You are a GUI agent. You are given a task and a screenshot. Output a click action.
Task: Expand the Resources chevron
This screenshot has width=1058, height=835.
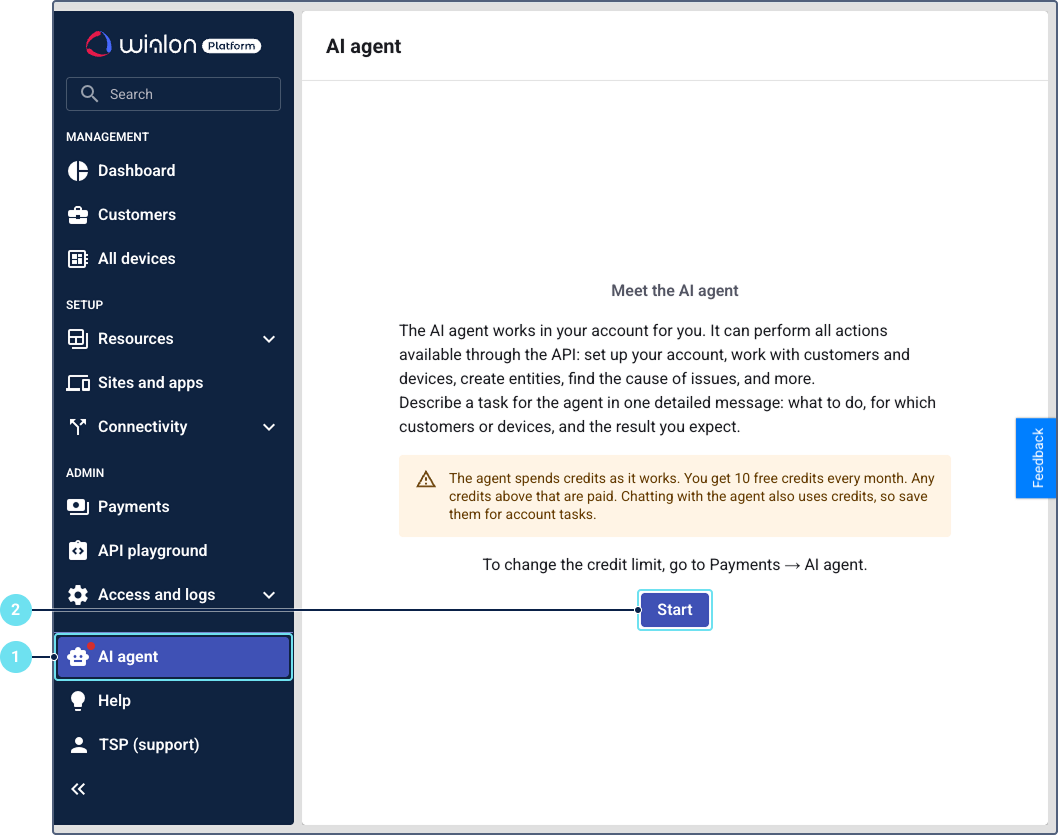(269, 339)
